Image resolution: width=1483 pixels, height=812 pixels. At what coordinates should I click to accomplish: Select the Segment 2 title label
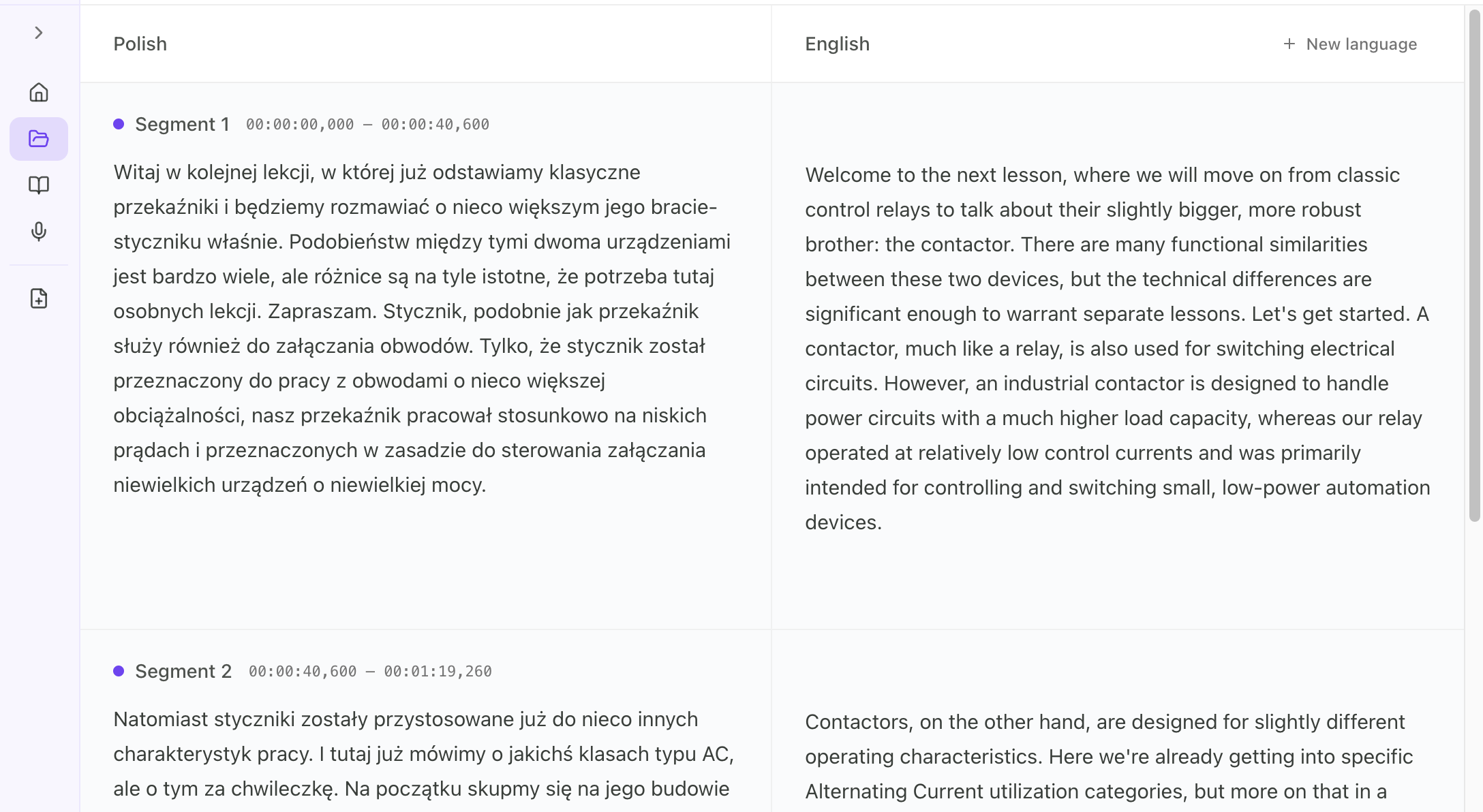pos(183,671)
